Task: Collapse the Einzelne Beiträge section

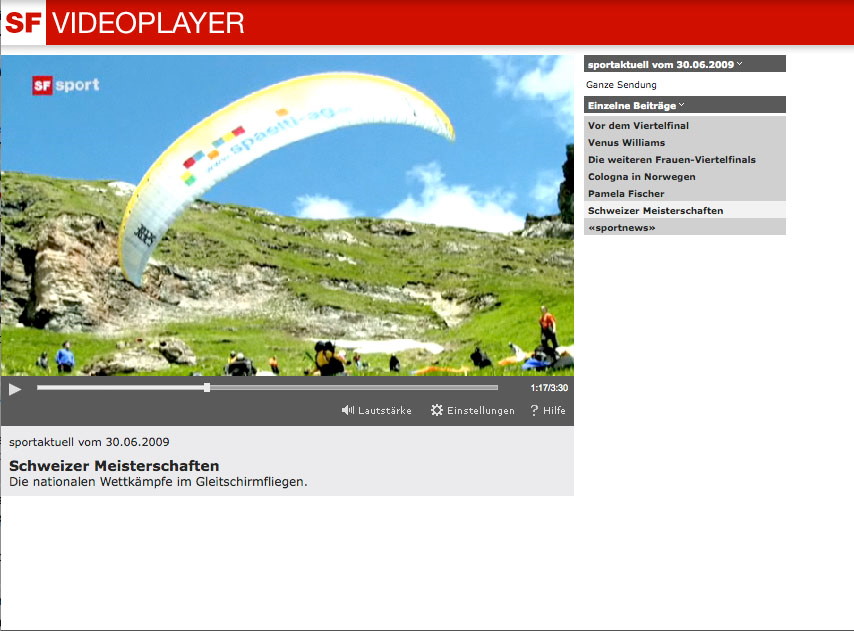Action: tap(685, 105)
